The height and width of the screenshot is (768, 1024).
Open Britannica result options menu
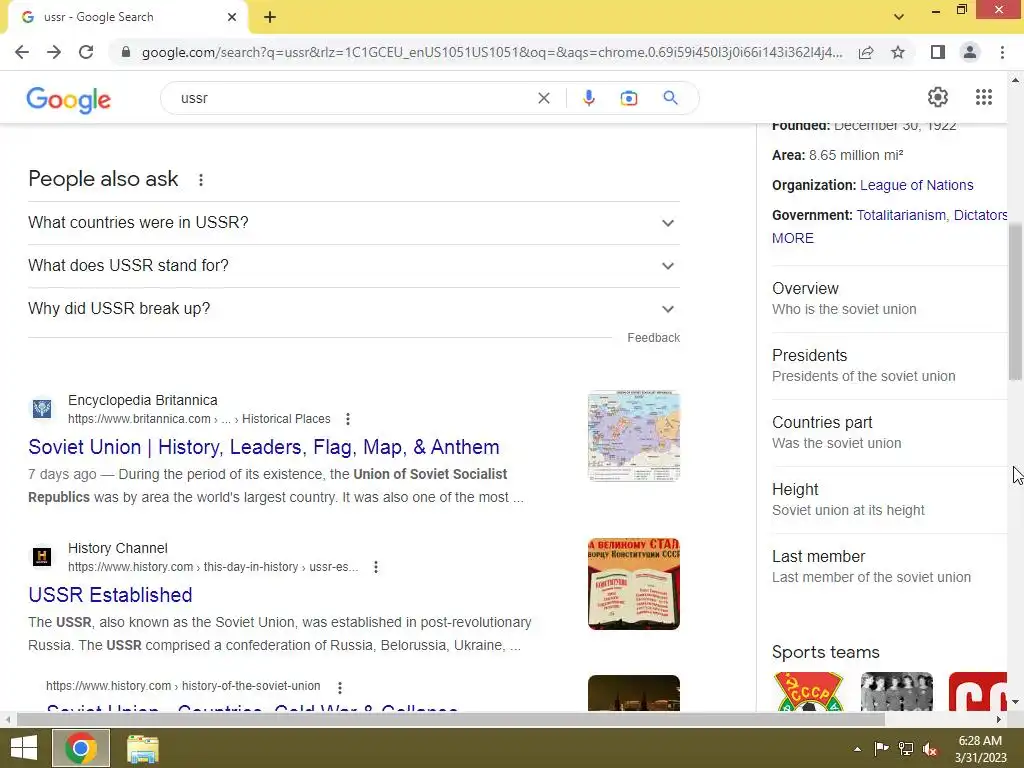(348, 419)
